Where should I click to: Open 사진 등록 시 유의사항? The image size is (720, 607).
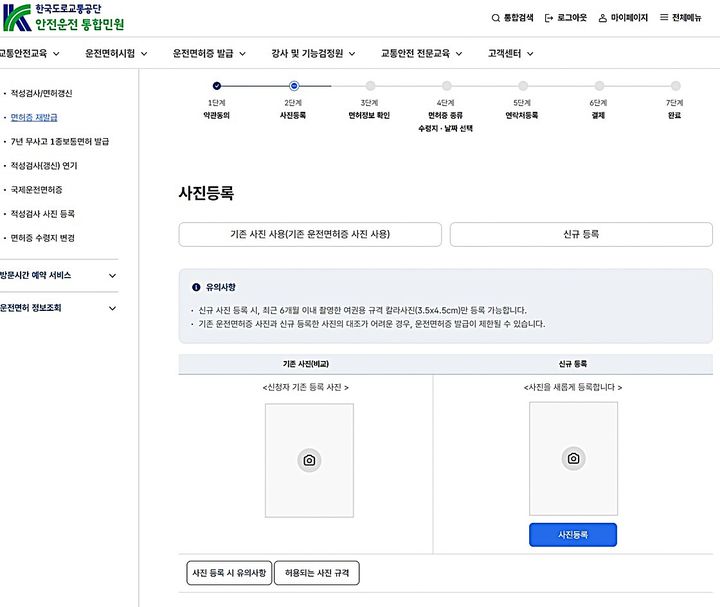(229, 573)
